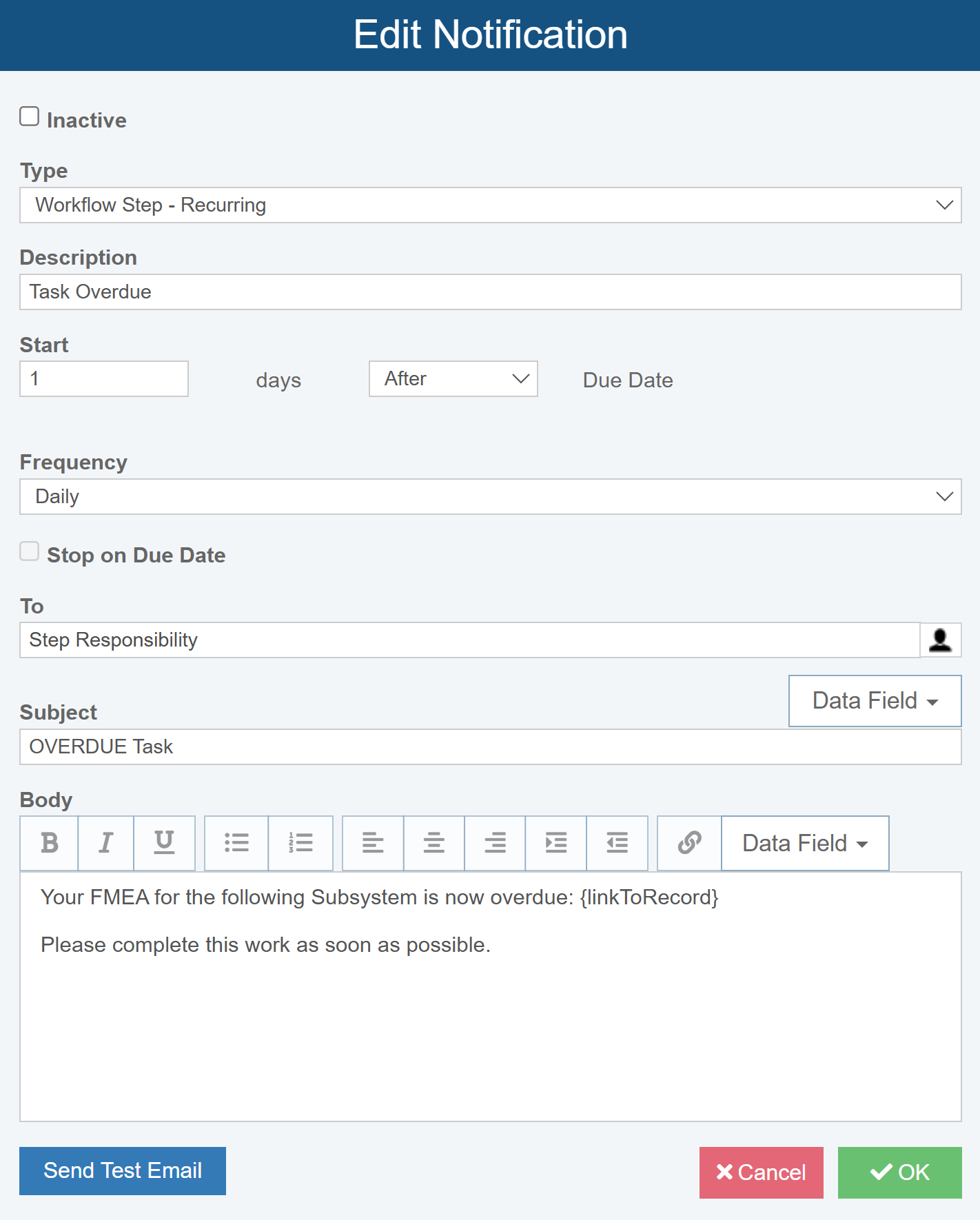The width and height of the screenshot is (980, 1220).
Task: Open the Type dropdown
Action: [x=490, y=205]
